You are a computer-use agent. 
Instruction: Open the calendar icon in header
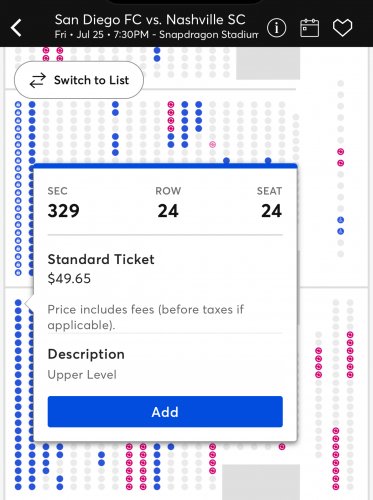(x=309, y=27)
